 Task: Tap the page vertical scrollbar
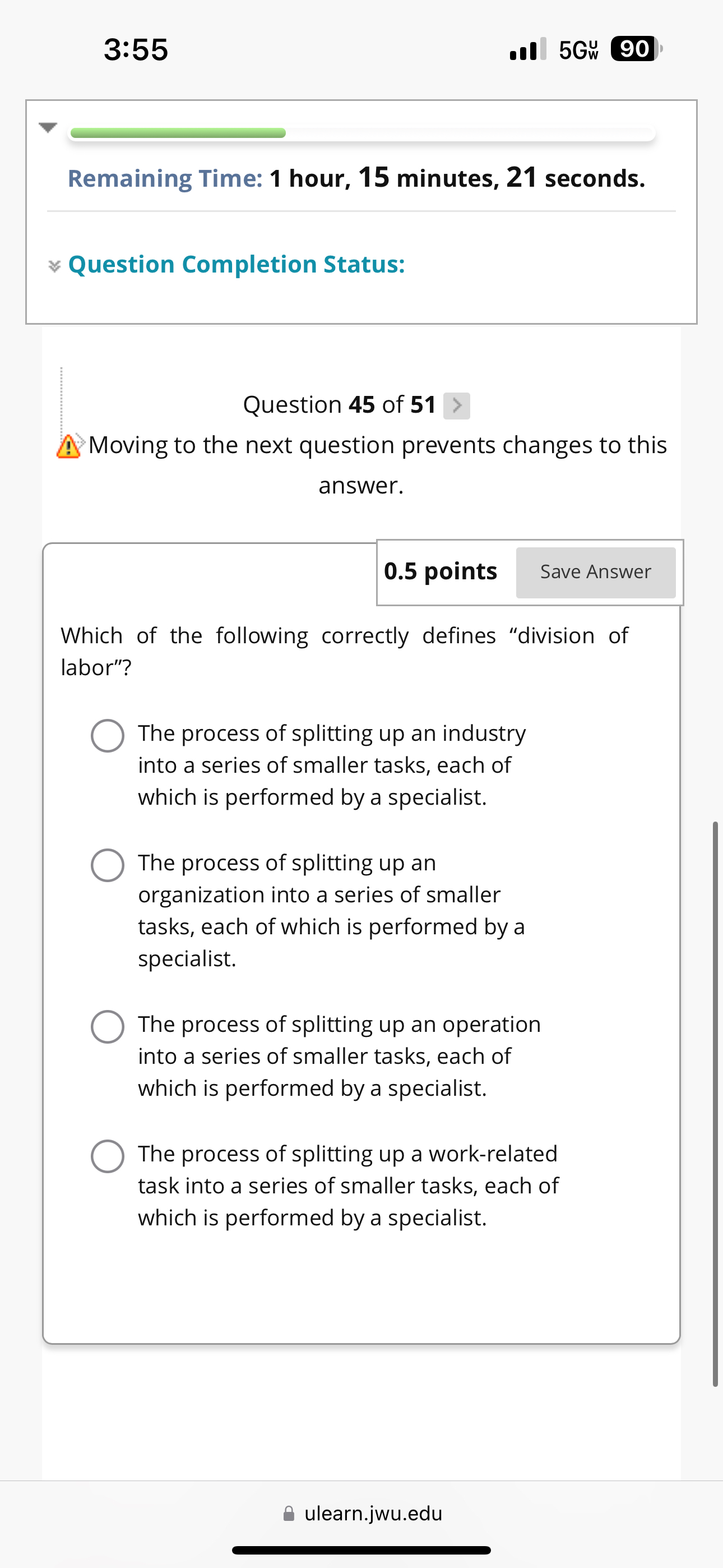(x=715, y=1104)
